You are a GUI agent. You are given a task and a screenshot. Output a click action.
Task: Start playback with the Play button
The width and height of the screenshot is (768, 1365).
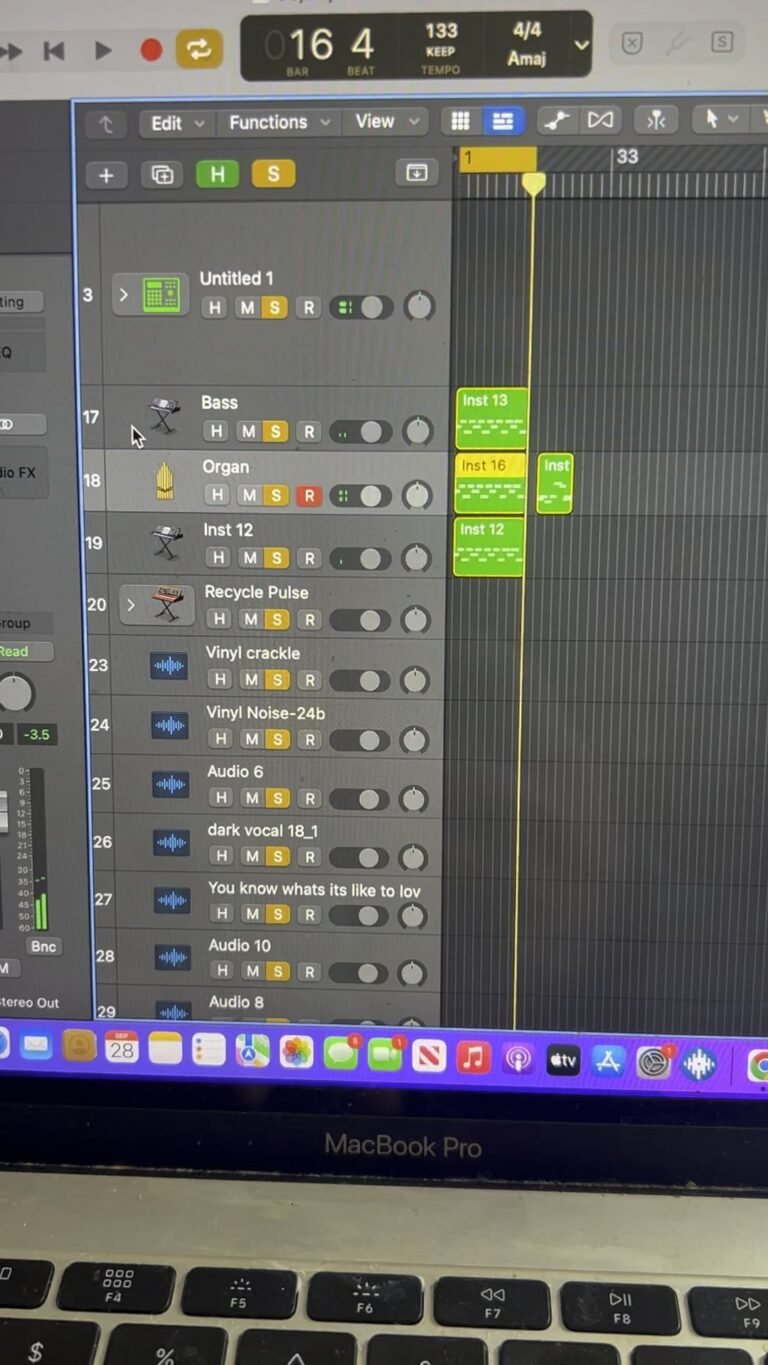103,50
